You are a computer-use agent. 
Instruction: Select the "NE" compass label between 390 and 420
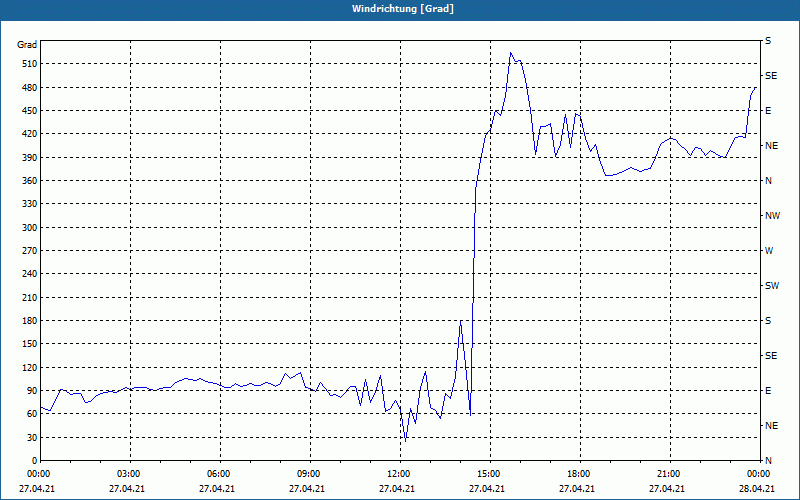pyautogui.click(x=771, y=146)
